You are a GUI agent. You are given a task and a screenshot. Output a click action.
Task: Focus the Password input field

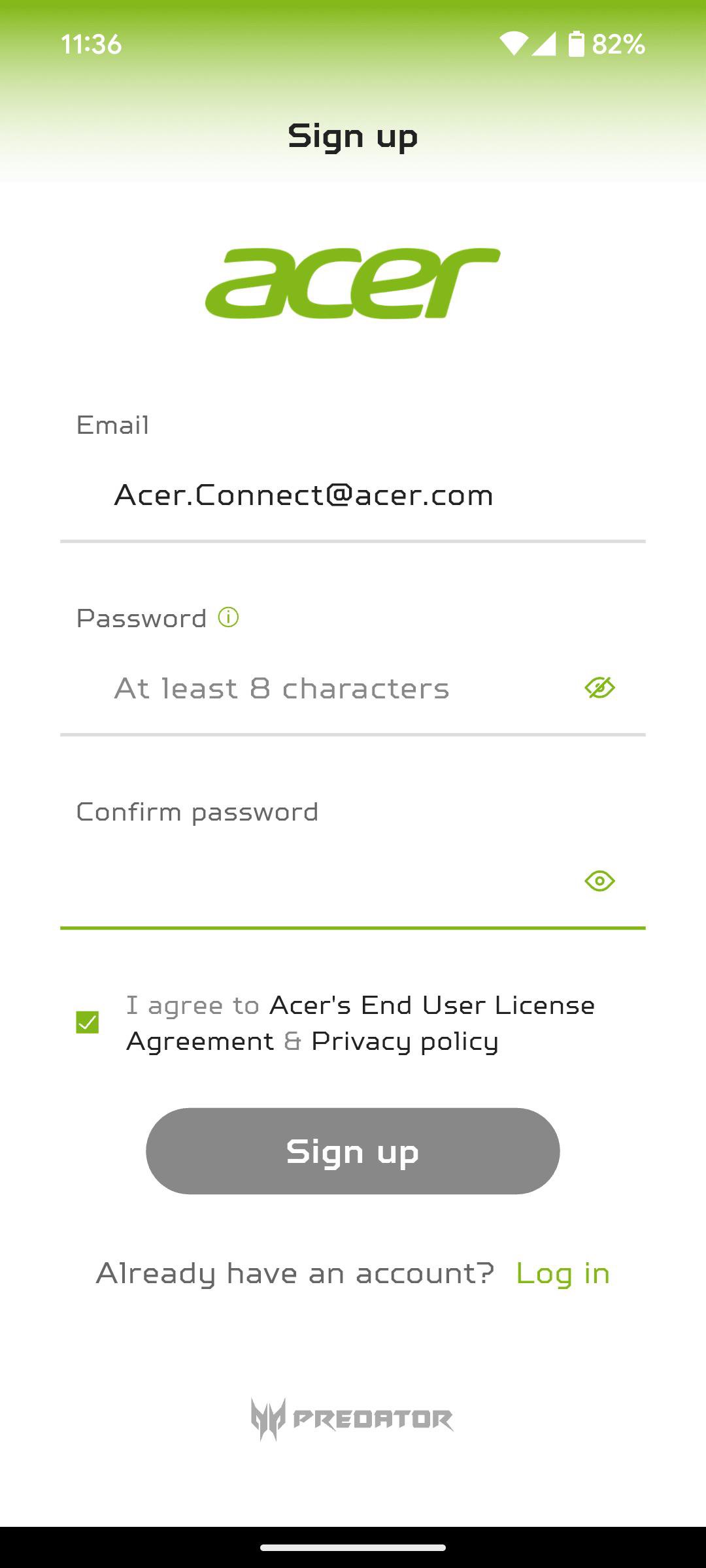327,688
